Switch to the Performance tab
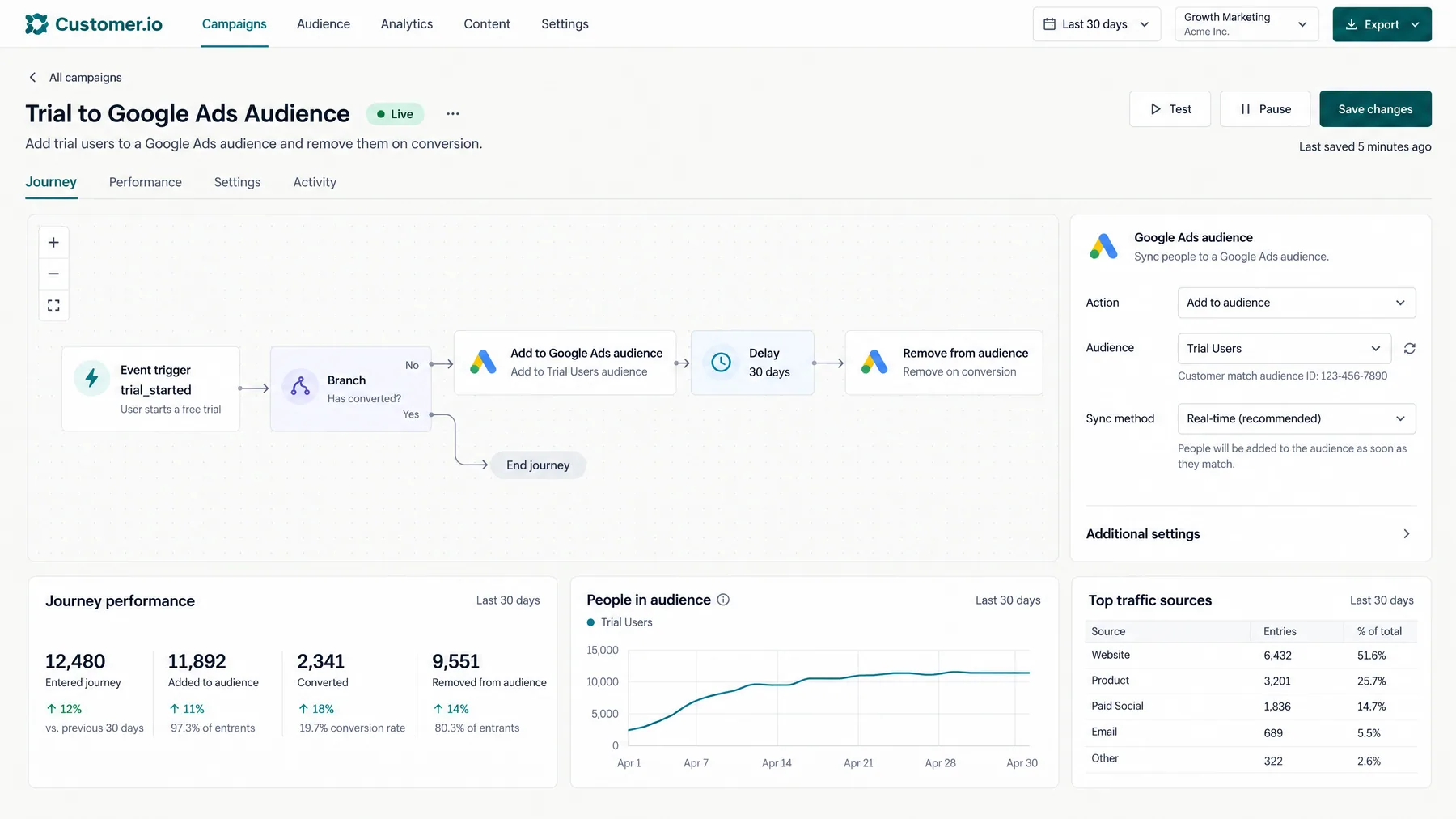Image resolution: width=1456 pixels, height=819 pixels. (146, 182)
